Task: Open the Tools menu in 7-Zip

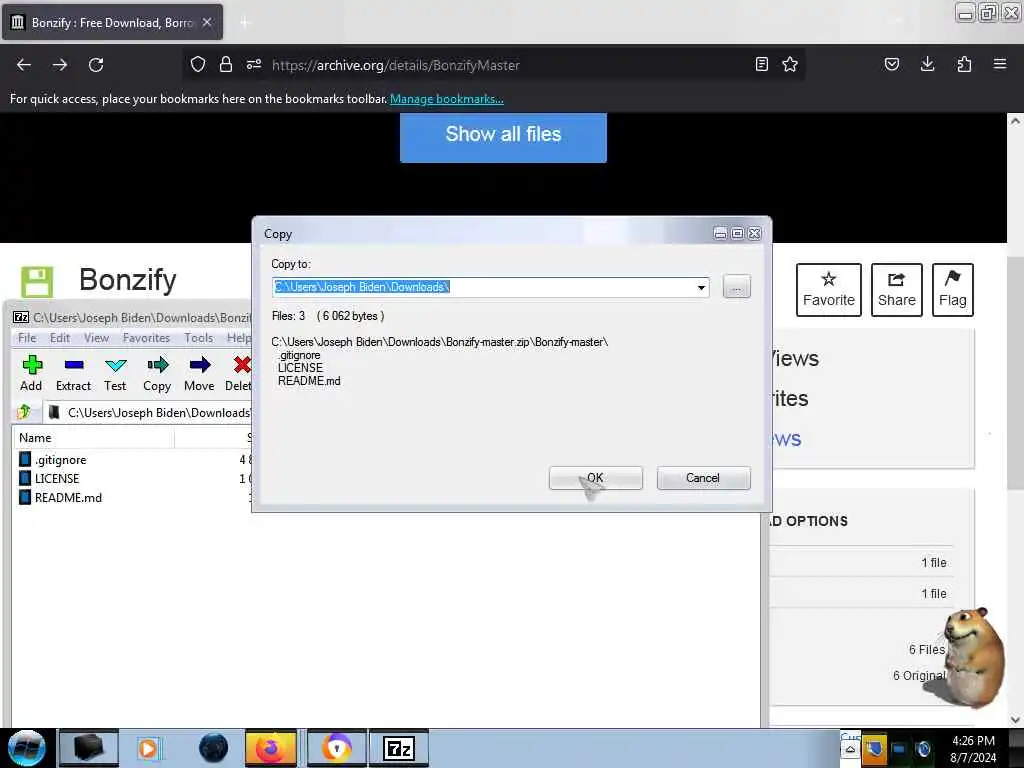Action: click(199, 338)
